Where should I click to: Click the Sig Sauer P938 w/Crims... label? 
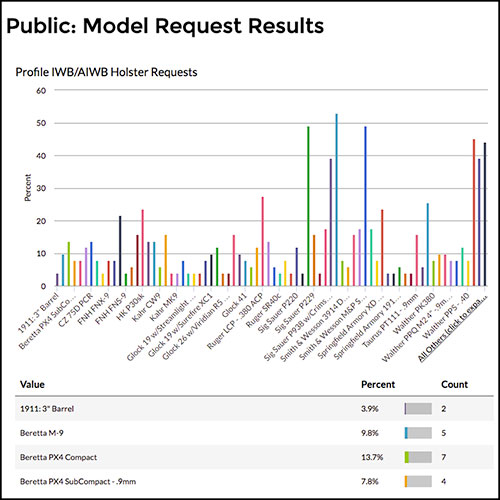[298, 327]
